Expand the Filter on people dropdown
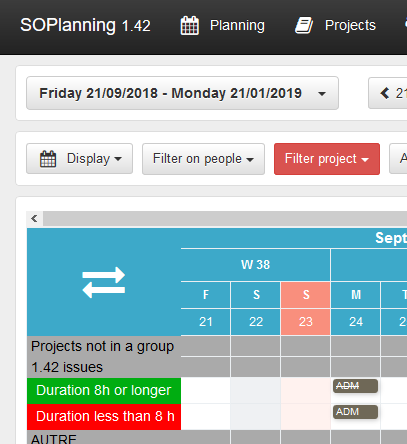 coord(203,159)
